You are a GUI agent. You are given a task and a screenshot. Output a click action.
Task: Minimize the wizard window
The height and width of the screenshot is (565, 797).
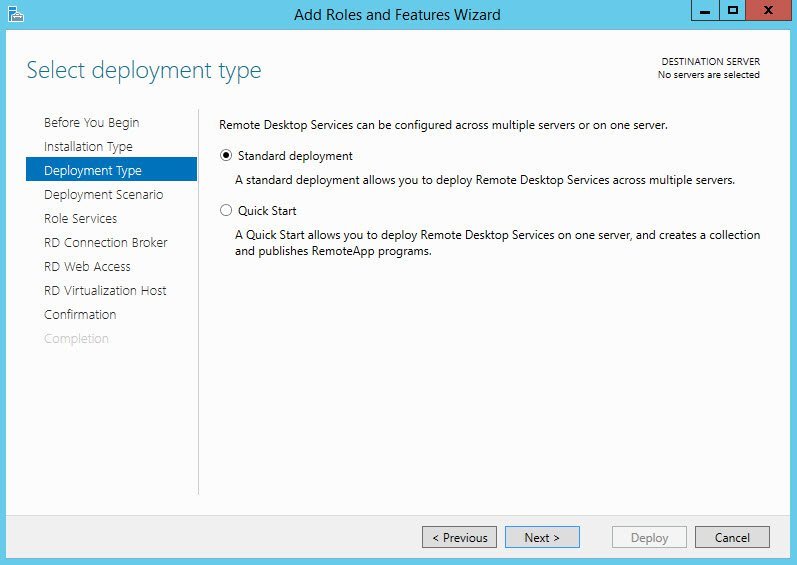tap(705, 11)
